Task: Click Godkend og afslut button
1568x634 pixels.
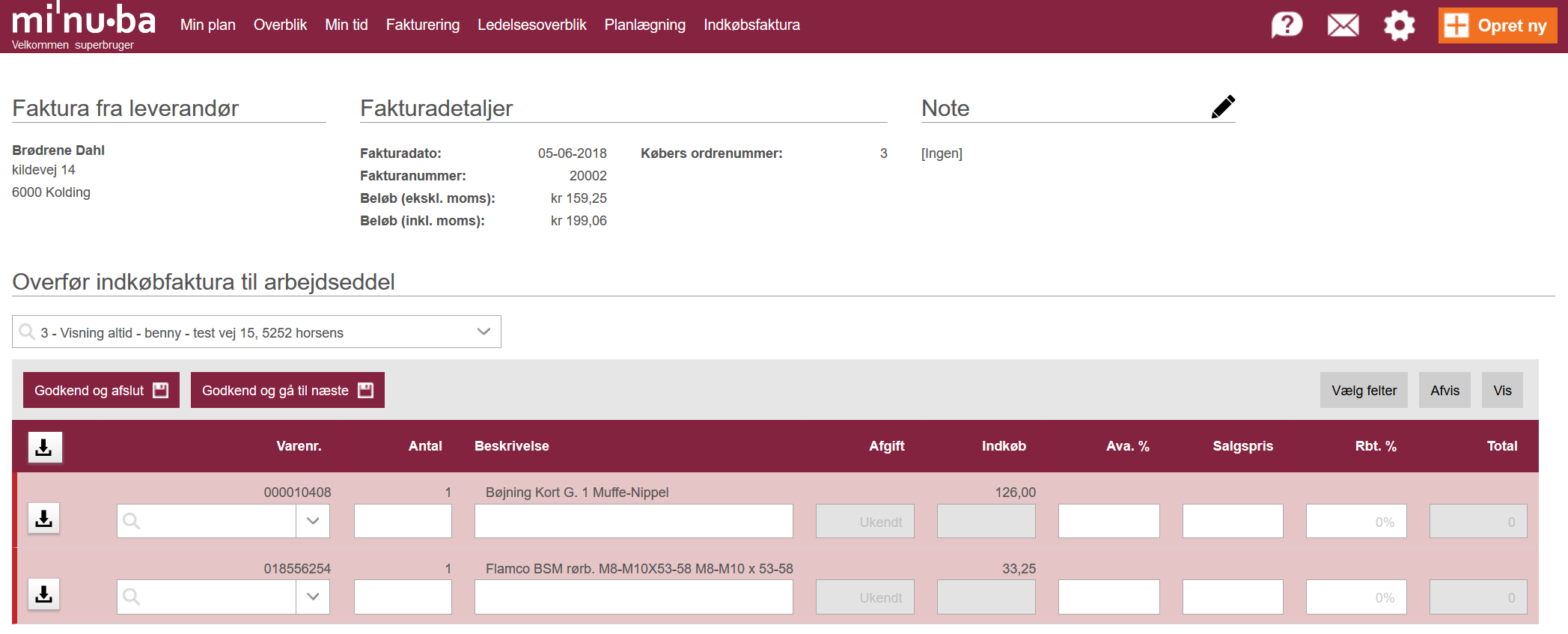Action: click(101, 390)
